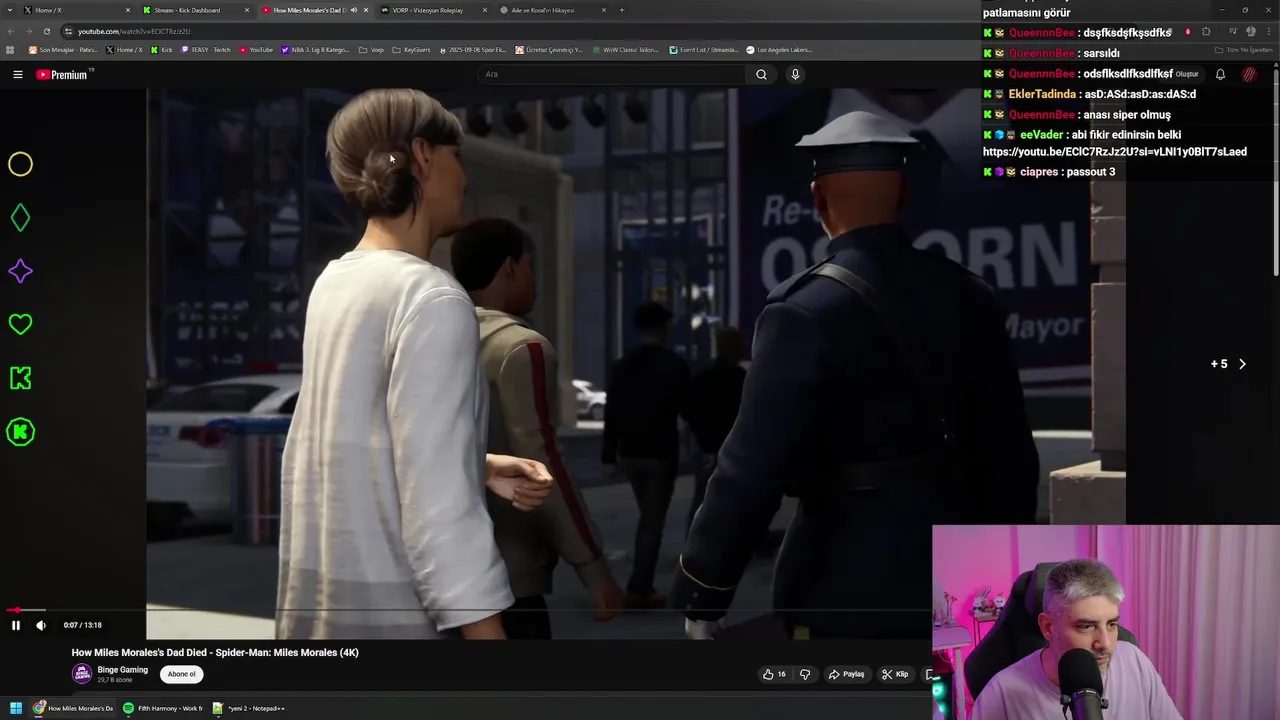Open the Notepad++ yeni 2 taskbar item
This screenshot has width=1280, height=720.
249,708
